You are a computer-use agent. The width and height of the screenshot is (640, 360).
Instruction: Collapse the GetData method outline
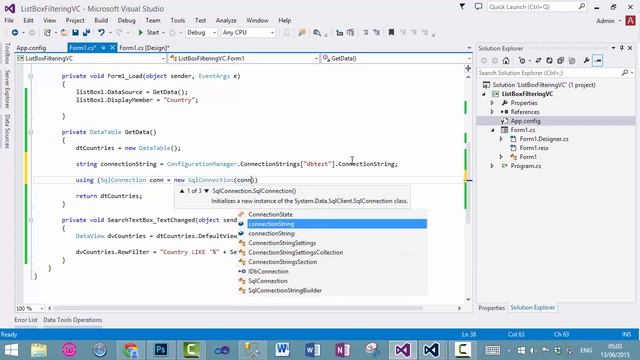(x=31, y=132)
